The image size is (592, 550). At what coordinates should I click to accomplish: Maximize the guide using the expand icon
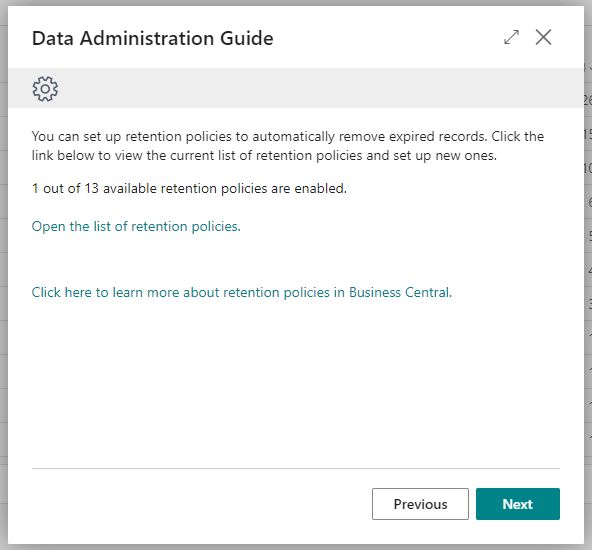click(x=512, y=37)
